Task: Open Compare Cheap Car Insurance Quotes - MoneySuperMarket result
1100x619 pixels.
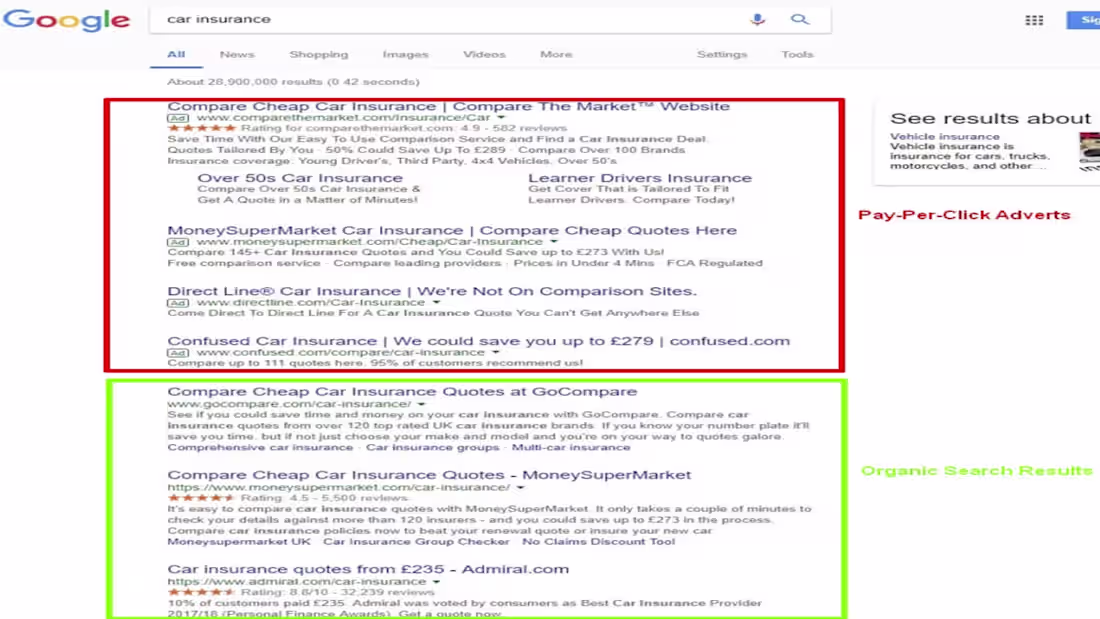Action: tap(429, 475)
